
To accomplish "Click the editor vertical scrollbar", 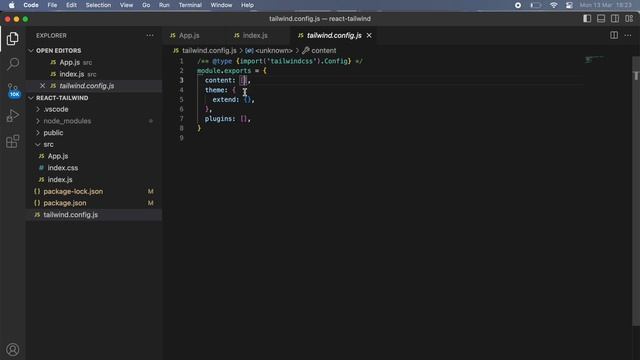I will point(636,191).
